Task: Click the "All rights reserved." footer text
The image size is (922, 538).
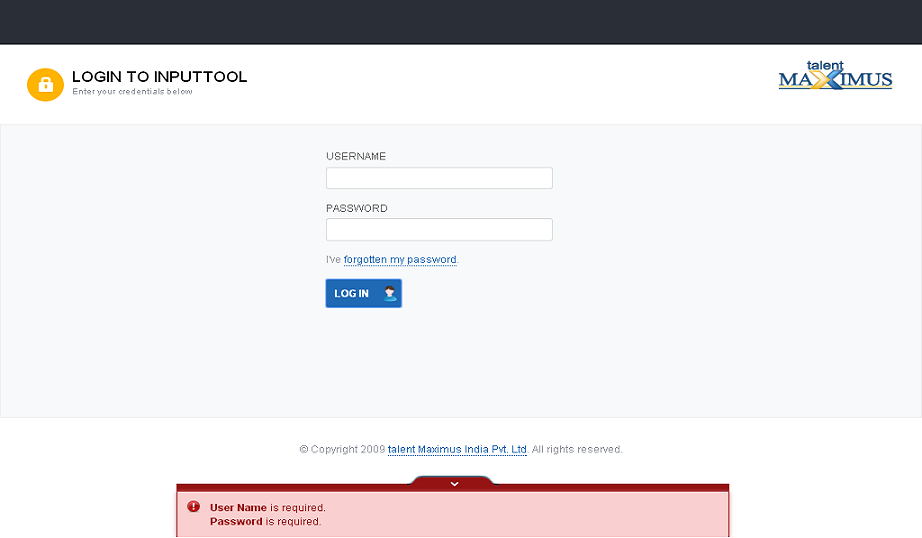Action: (577, 450)
